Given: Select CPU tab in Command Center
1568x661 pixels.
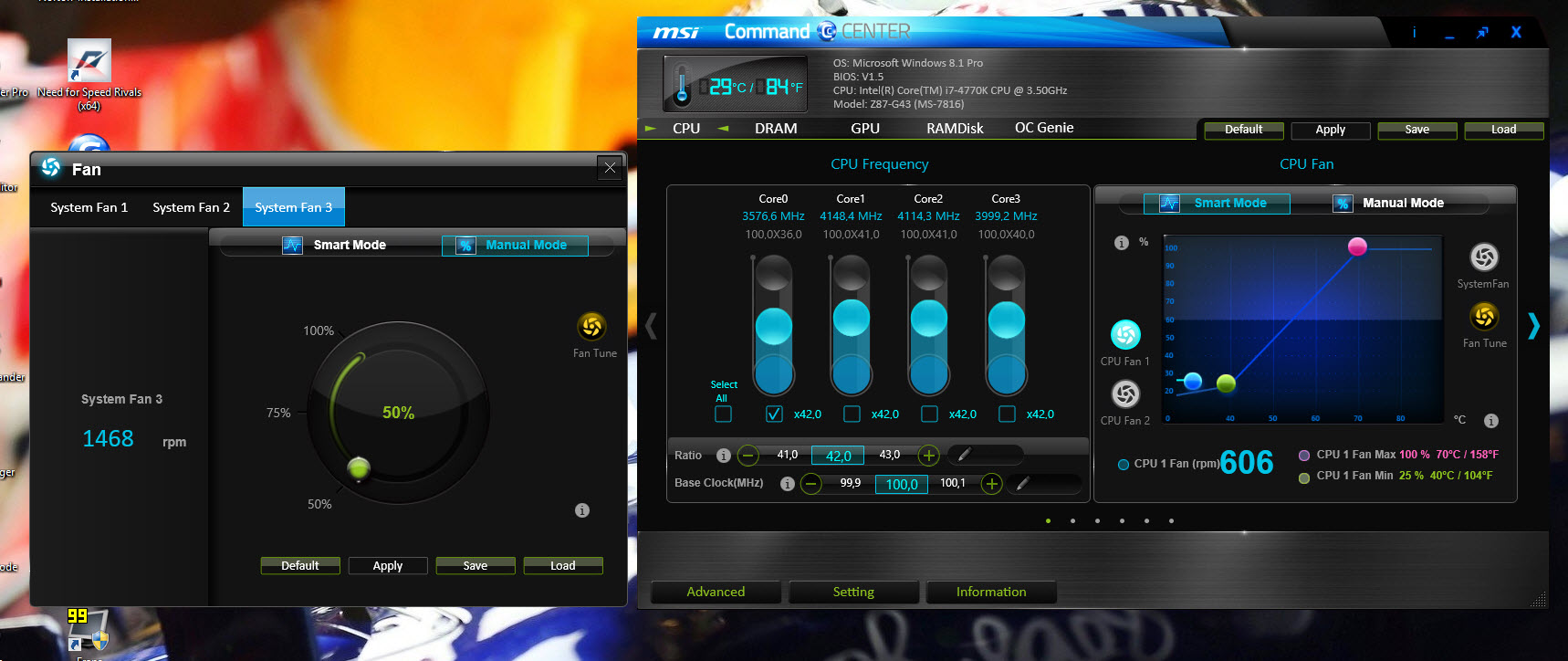Looking at the screenshot, I should (686, 129).
